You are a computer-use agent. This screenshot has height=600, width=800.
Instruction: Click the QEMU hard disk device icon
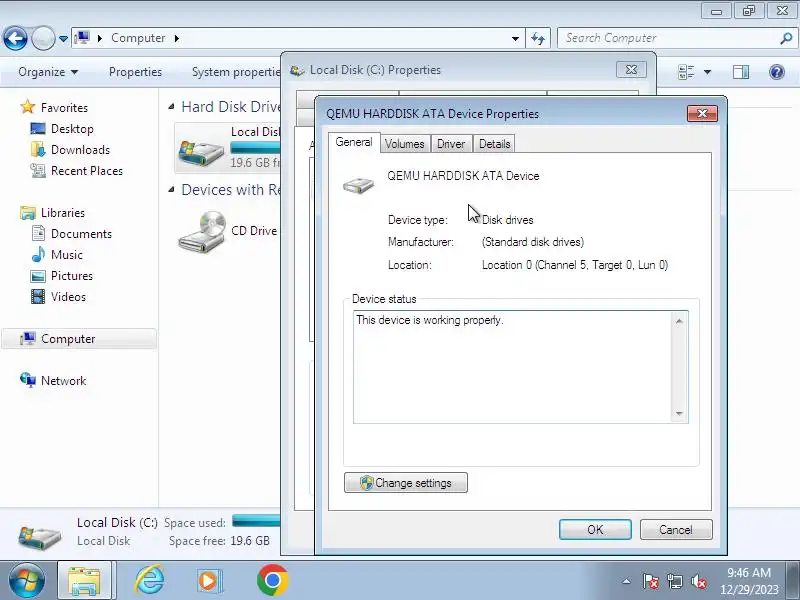[x=358, y=184]
